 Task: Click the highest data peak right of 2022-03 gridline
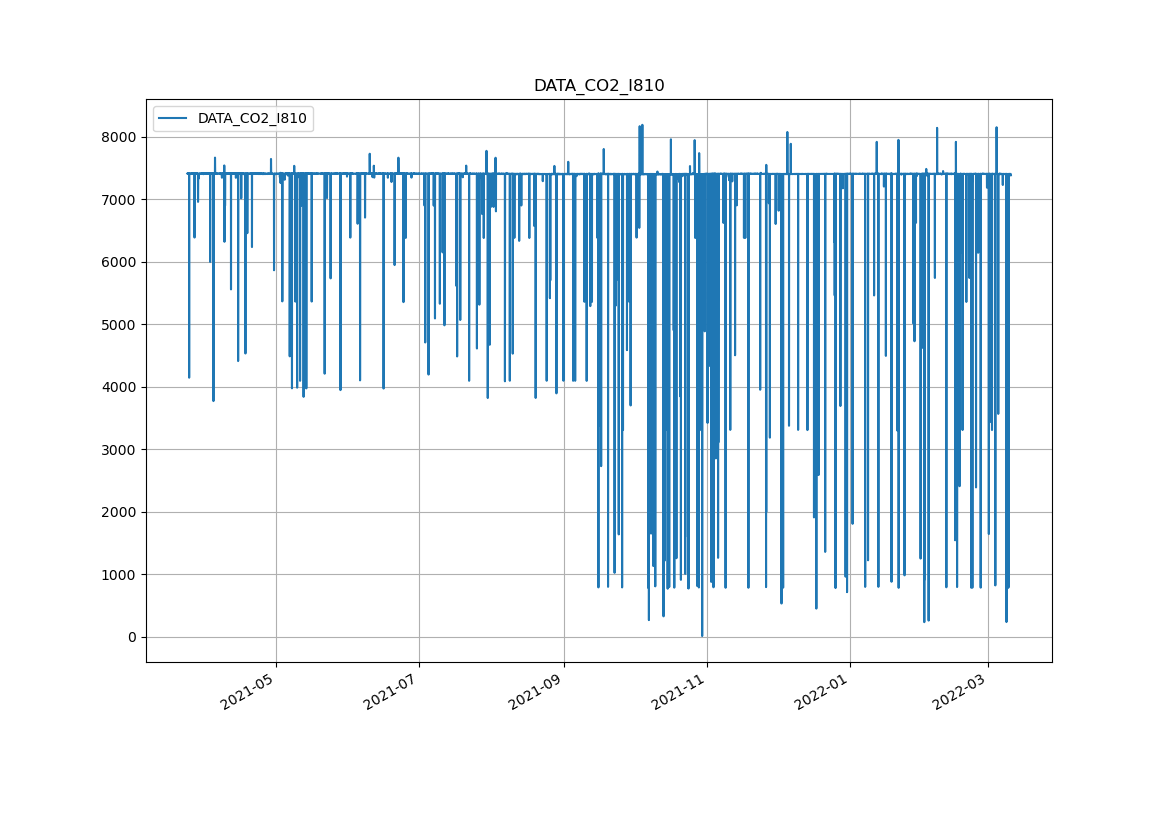tap(996, 128)
